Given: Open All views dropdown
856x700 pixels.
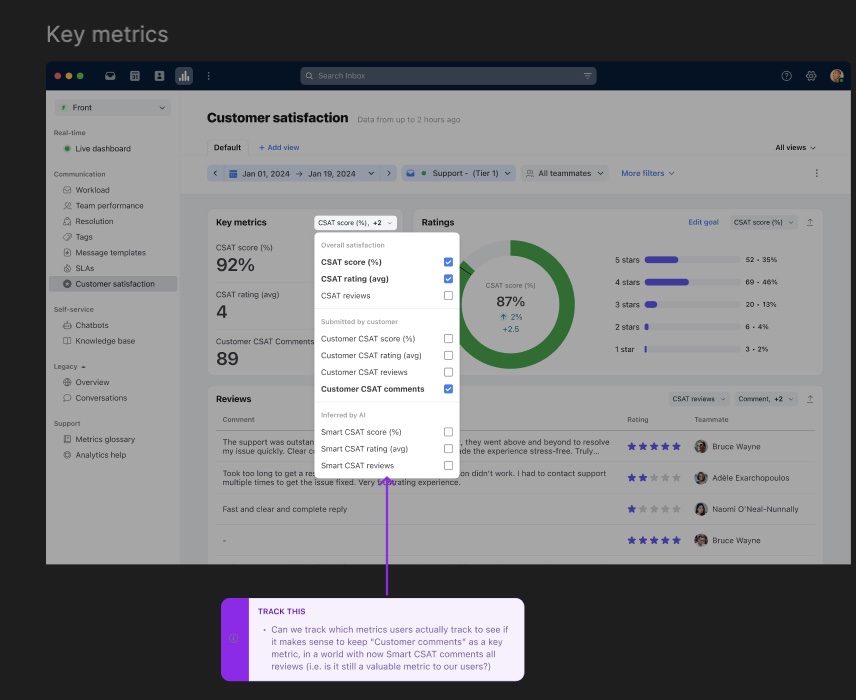Looking at the screenshot, I should 795,147.
